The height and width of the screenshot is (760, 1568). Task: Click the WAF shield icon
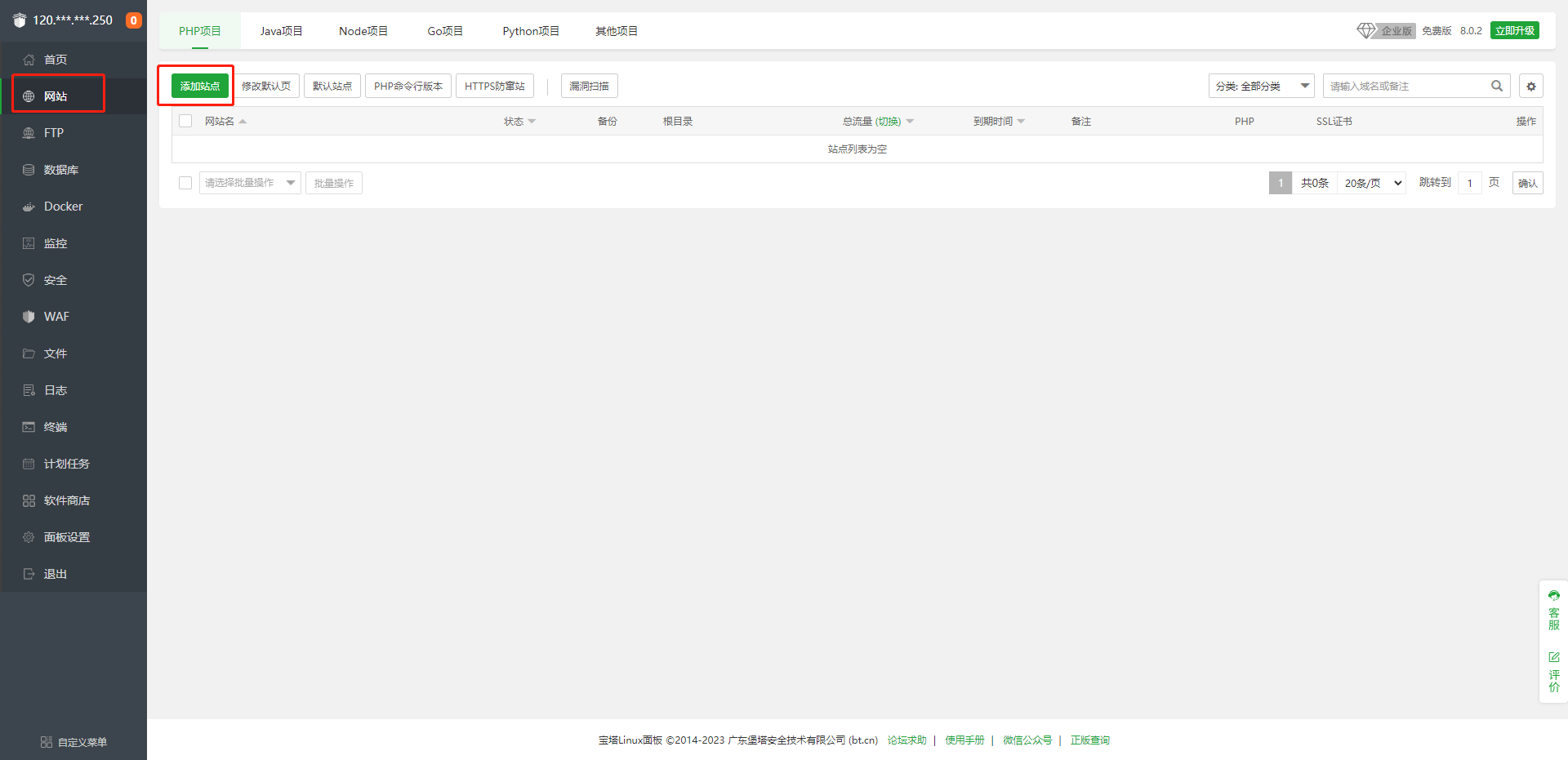(x=29, y=317)
